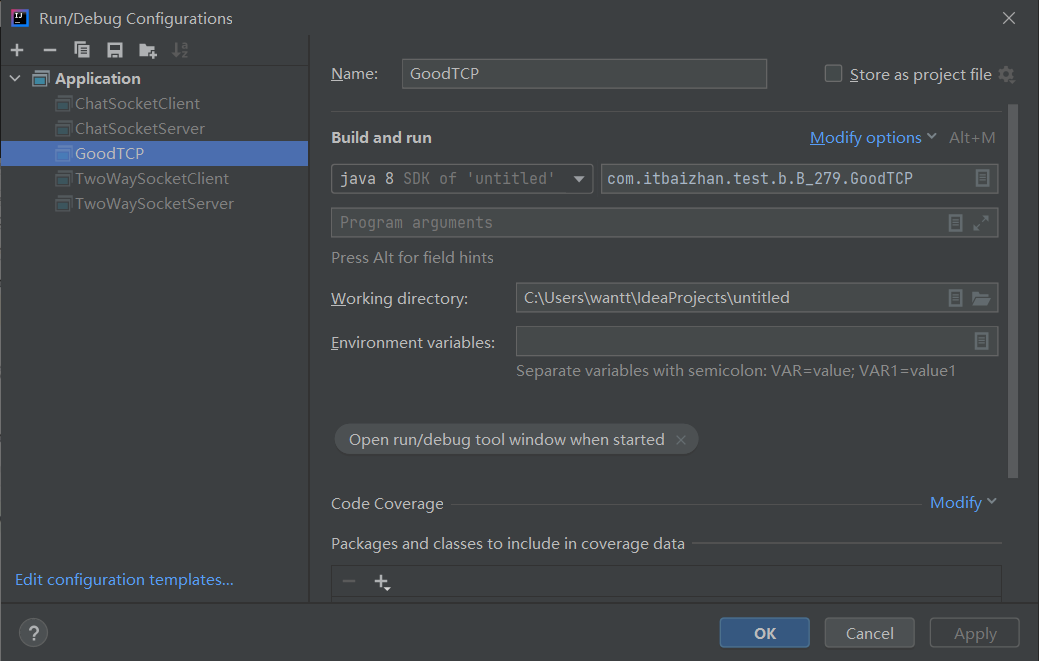Insert macros into Program arguments
Screen dimensions: 1039x661
pos(955,223)
